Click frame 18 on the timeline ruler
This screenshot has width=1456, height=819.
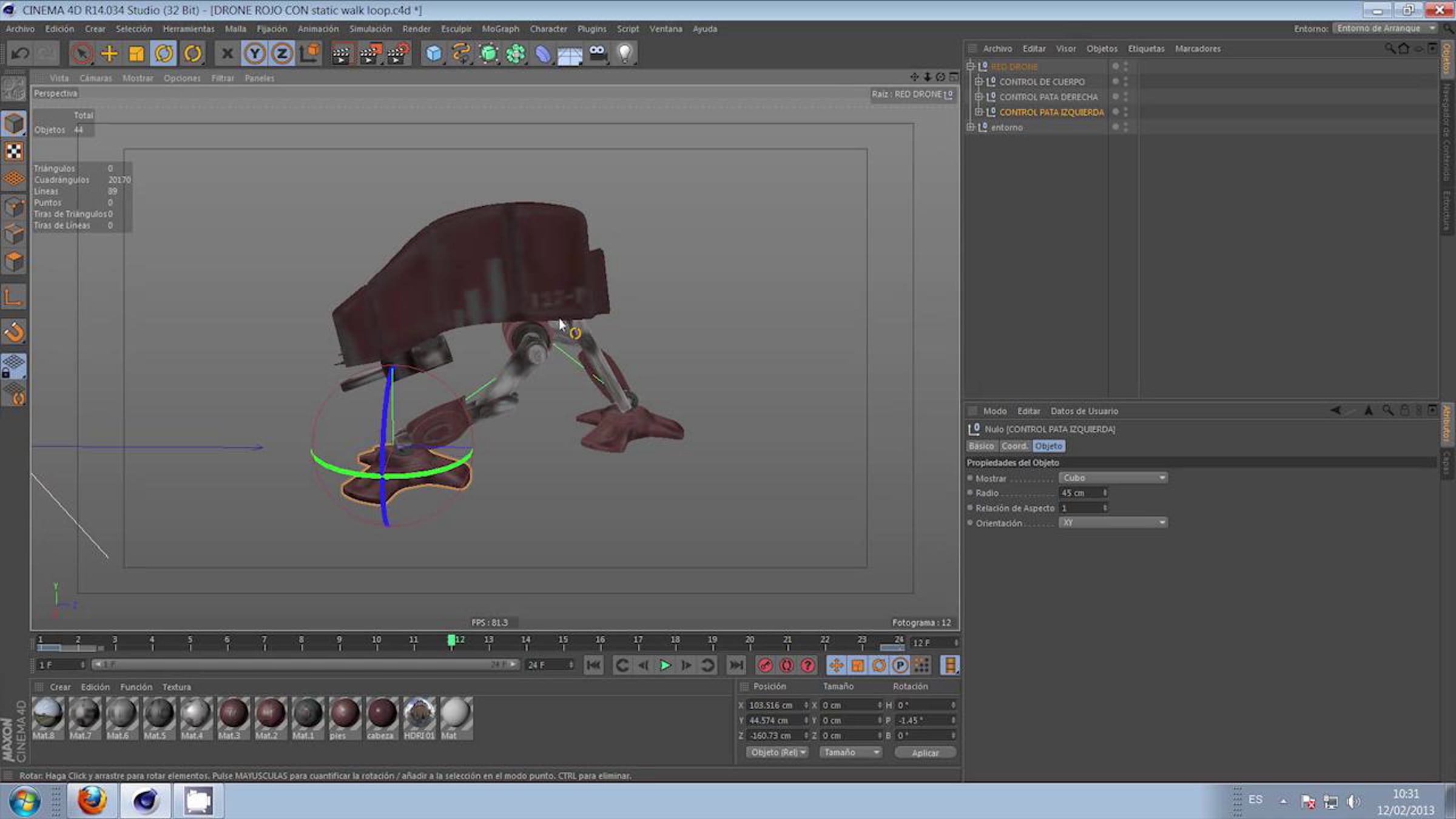pos(675,642)
